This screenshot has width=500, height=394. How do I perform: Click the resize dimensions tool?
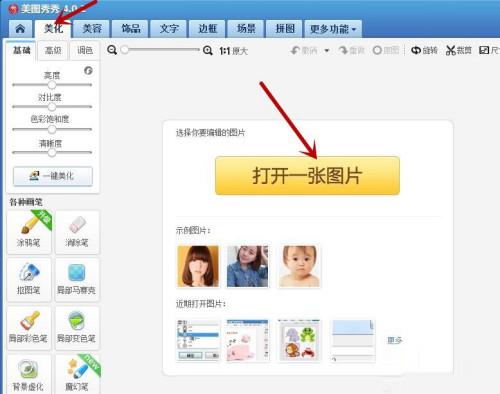(489, 51)
